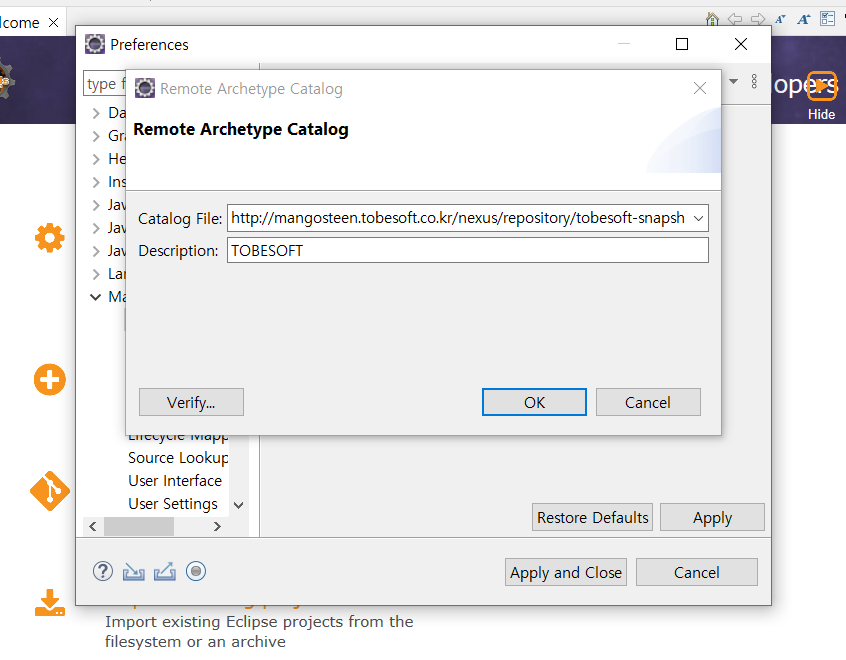Click the Apply button in Preferences
846x660 pixels.
click(x=712, y=517)
